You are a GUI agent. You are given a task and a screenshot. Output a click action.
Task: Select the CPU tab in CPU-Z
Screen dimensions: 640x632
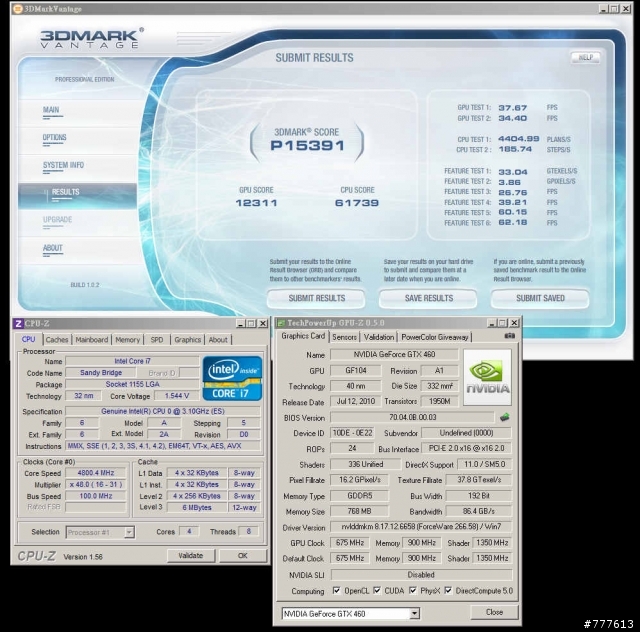pyautogui.click(x=29, y=339)
